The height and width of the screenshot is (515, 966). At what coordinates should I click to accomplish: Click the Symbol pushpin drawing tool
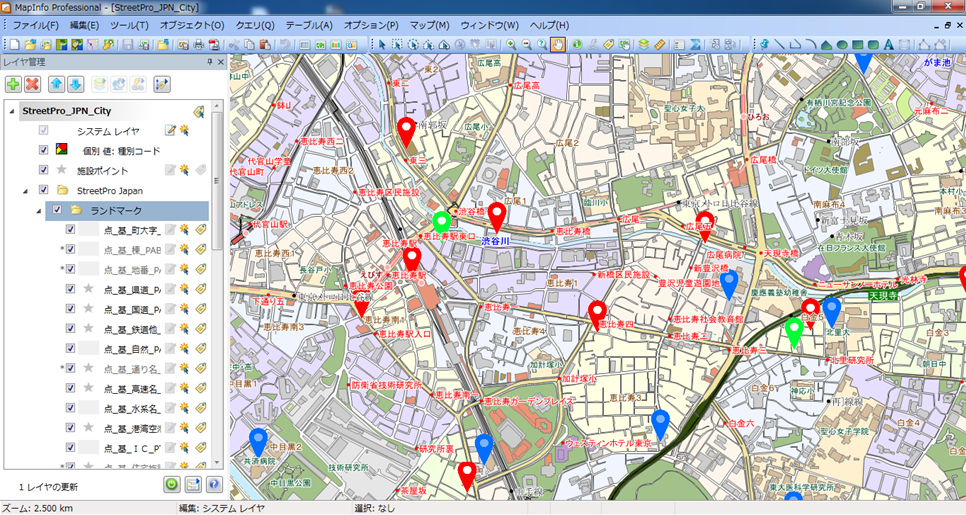click(765, 45)
